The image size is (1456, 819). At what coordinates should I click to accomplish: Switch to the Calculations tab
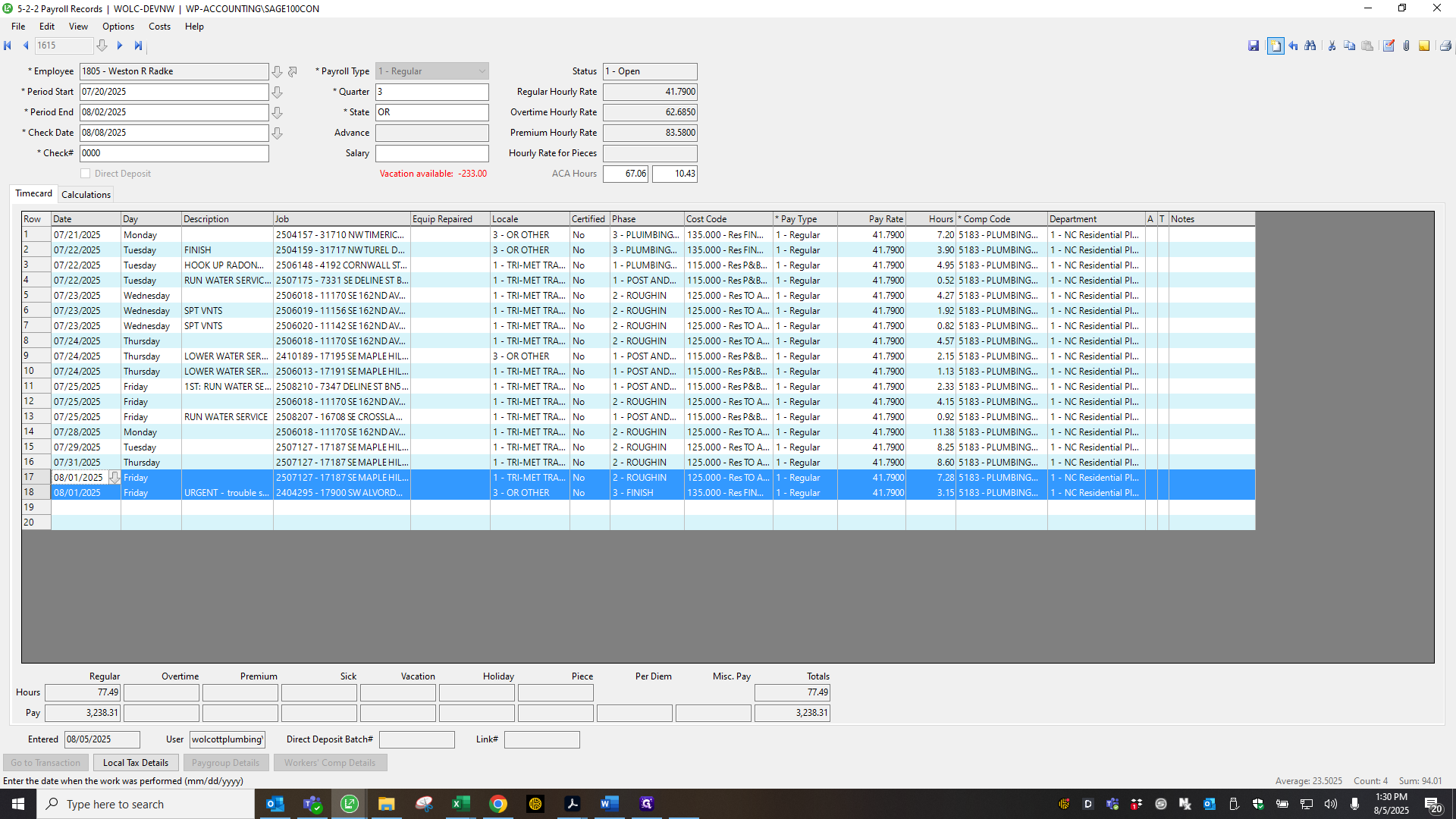[x=86, y=195]
